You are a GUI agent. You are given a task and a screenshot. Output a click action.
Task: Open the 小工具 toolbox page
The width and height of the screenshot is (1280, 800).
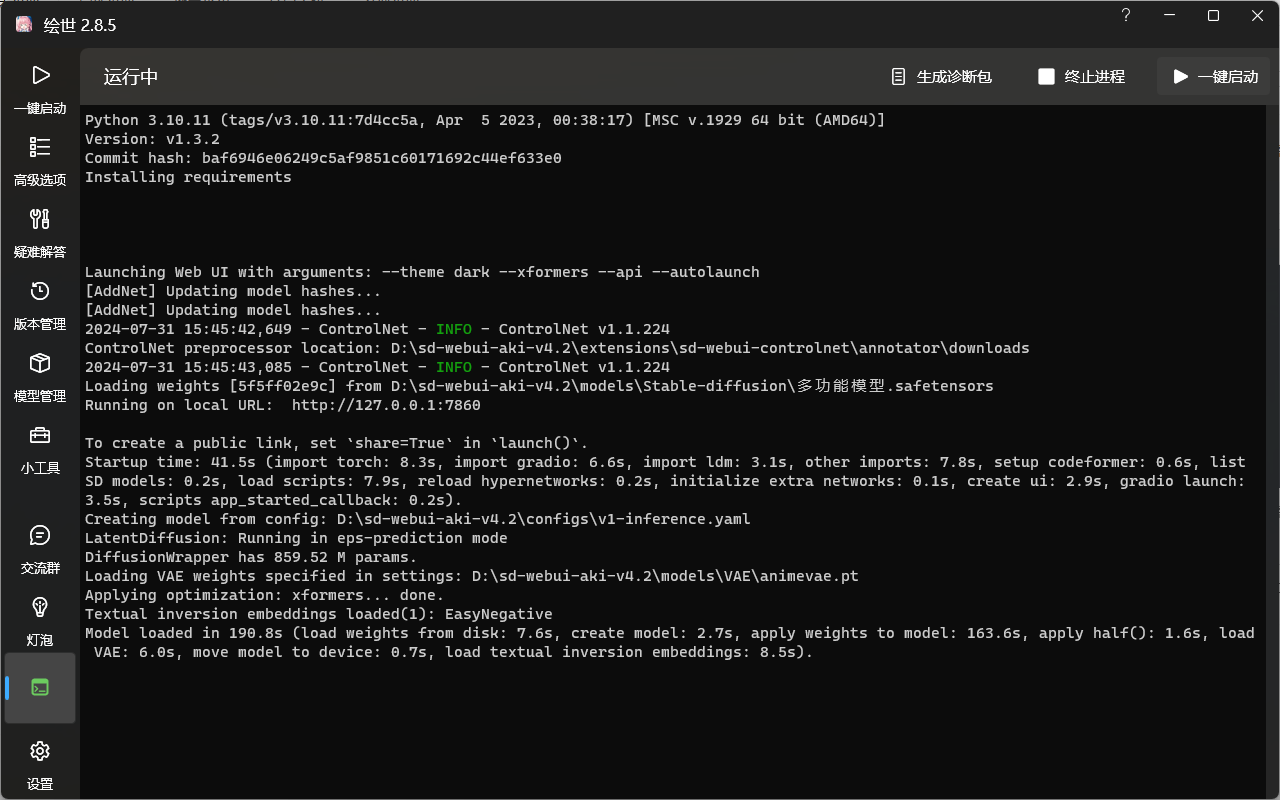coord(40,448)
